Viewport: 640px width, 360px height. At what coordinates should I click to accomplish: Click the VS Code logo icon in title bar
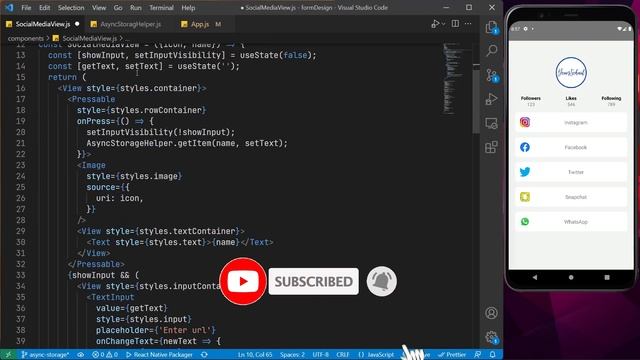9,7
